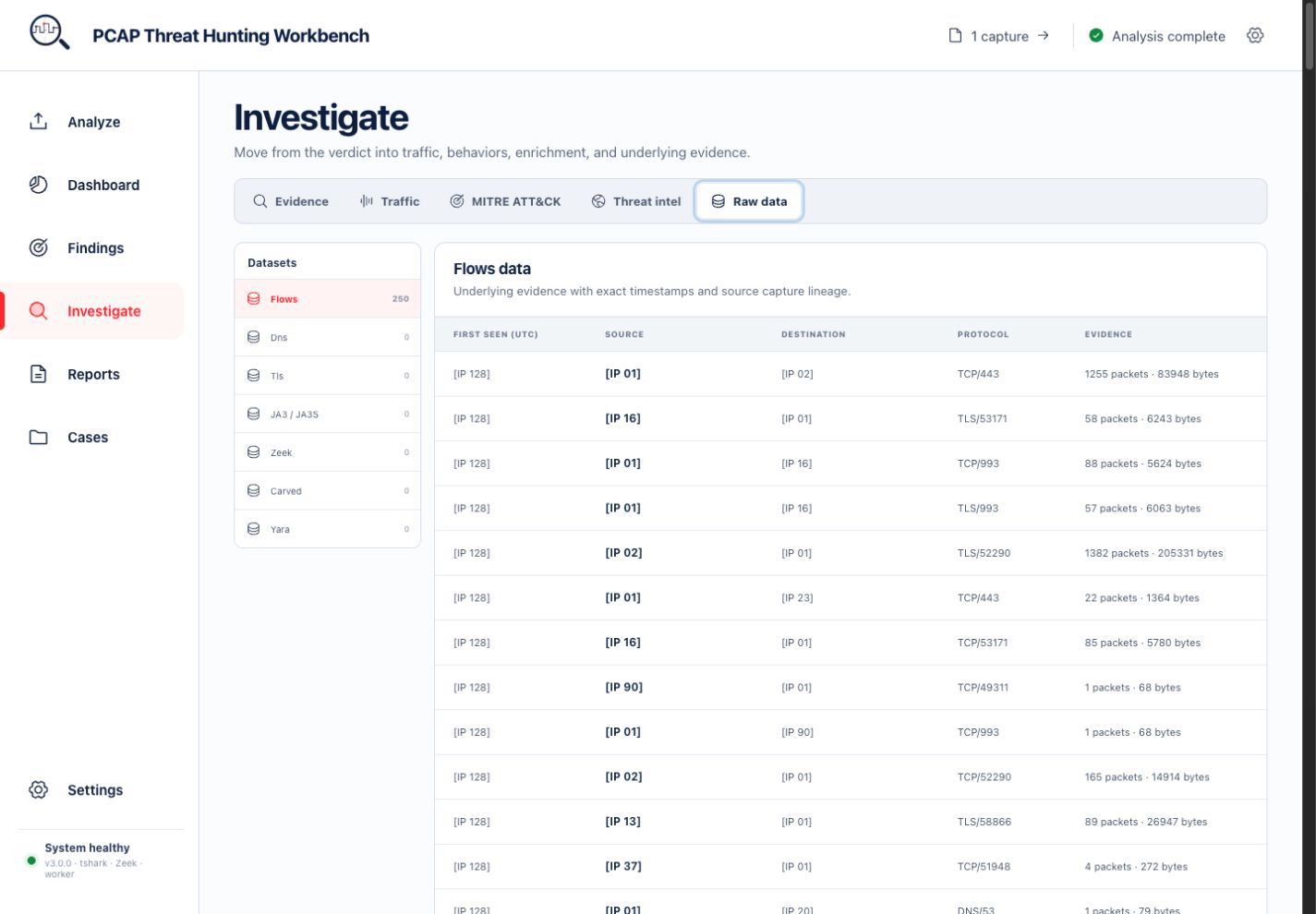Click the Raw data database icon

pos(718,201)
